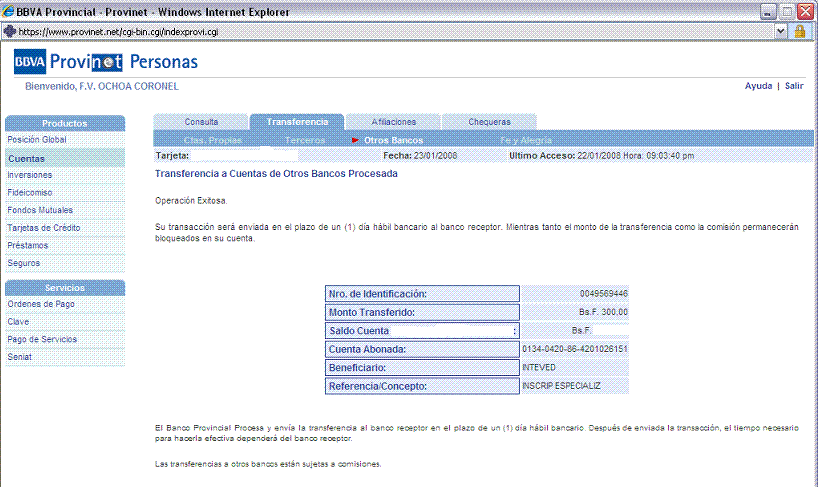This screenshot has height=487, width=818.
Task: Click account number 0134-0420-86-4201026151
Action: click(x=574, y=349)
